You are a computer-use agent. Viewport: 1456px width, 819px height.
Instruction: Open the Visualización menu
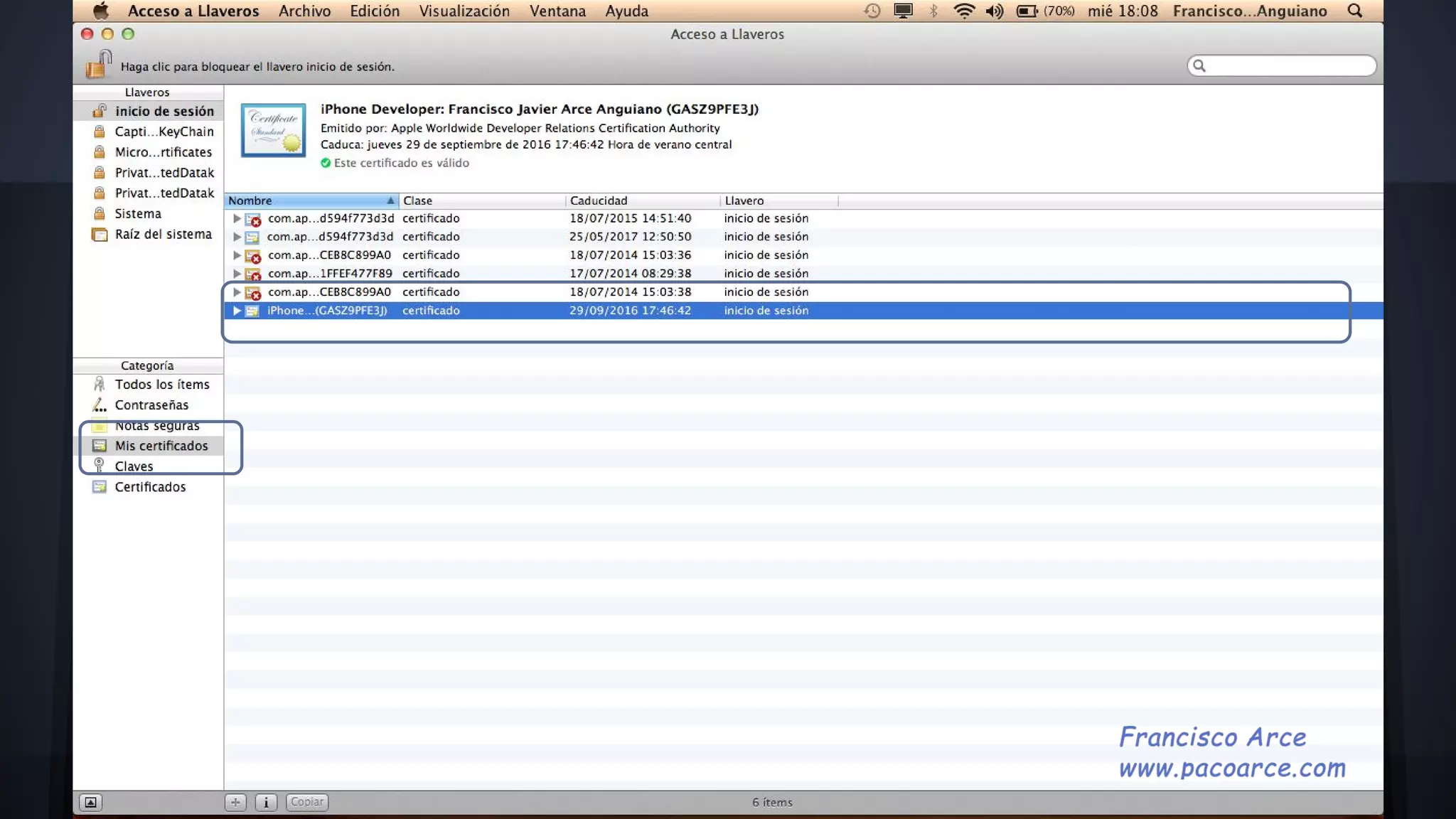(464, 11)
